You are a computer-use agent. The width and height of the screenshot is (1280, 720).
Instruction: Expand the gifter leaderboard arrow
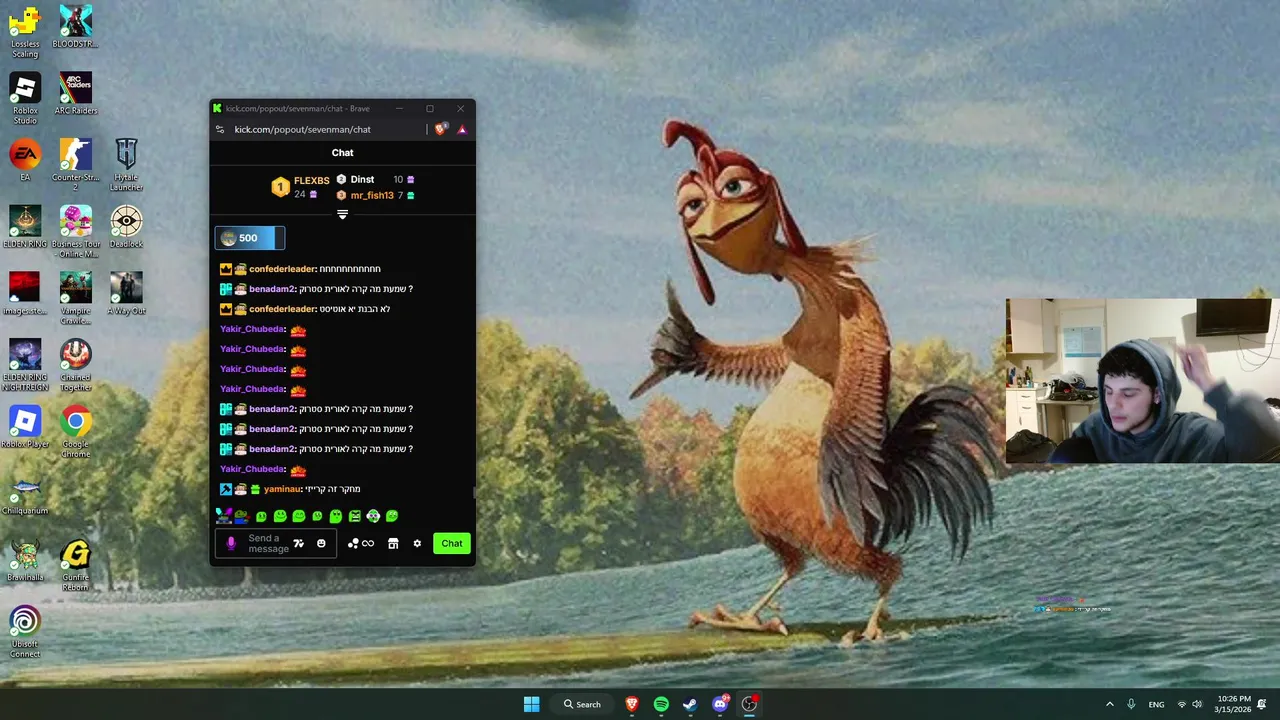tap(342, 214)
